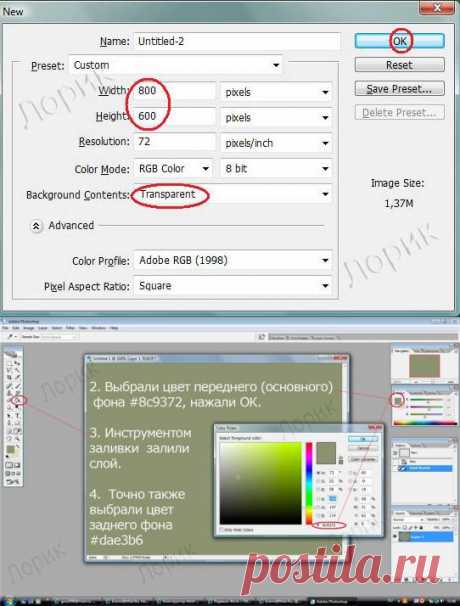Click the Resolution field showing 72

175,142
